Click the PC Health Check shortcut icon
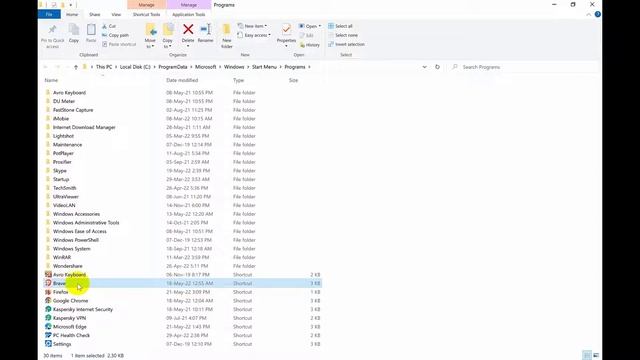The image size is (640, 360). tap(48, 336)
